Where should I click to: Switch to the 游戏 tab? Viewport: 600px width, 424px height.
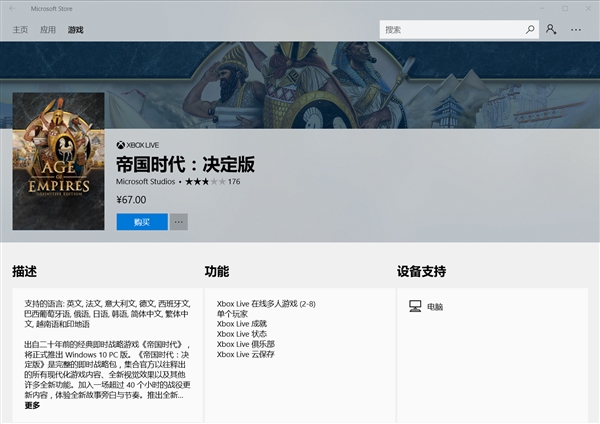pyautogui.click(x=75, y=29)
